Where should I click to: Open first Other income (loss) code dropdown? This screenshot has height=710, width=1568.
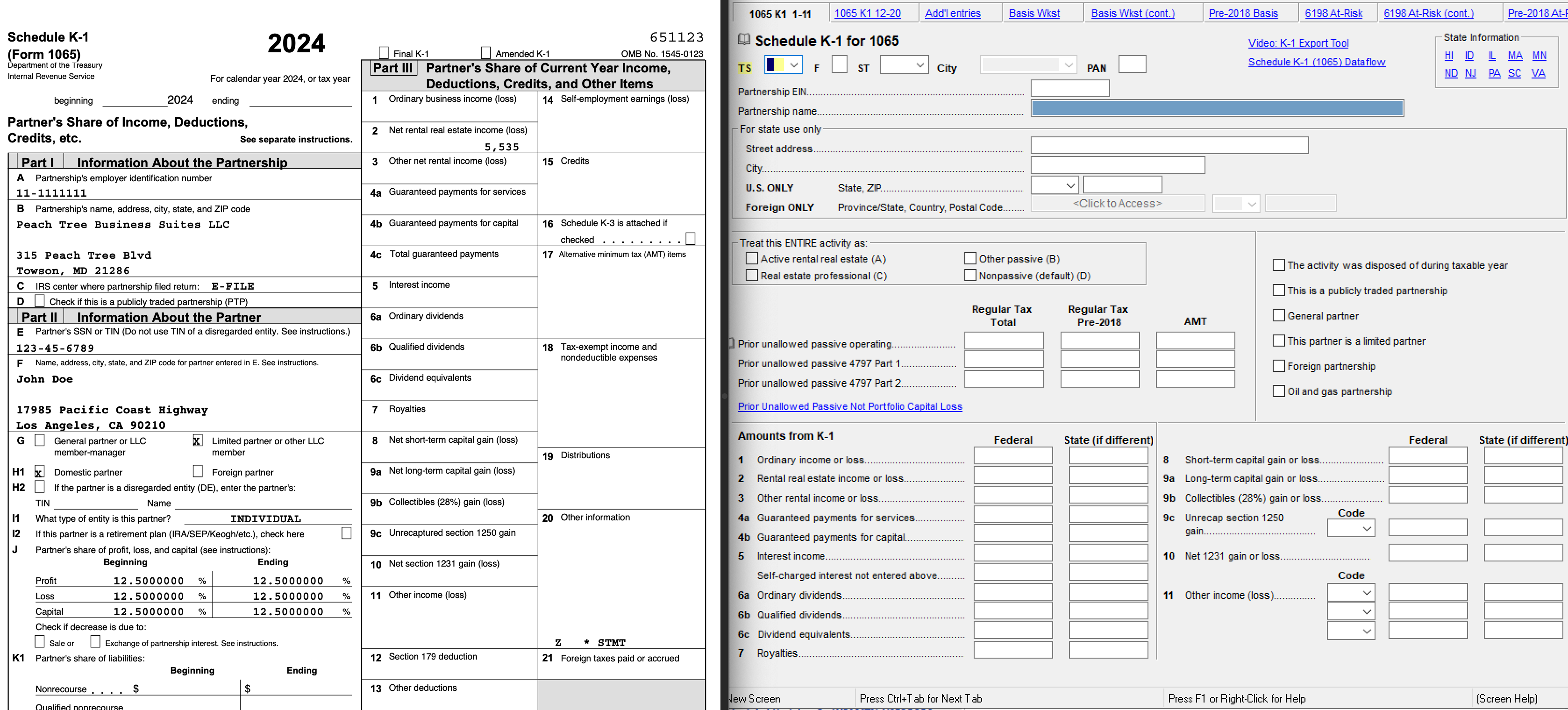[1367, 593]
